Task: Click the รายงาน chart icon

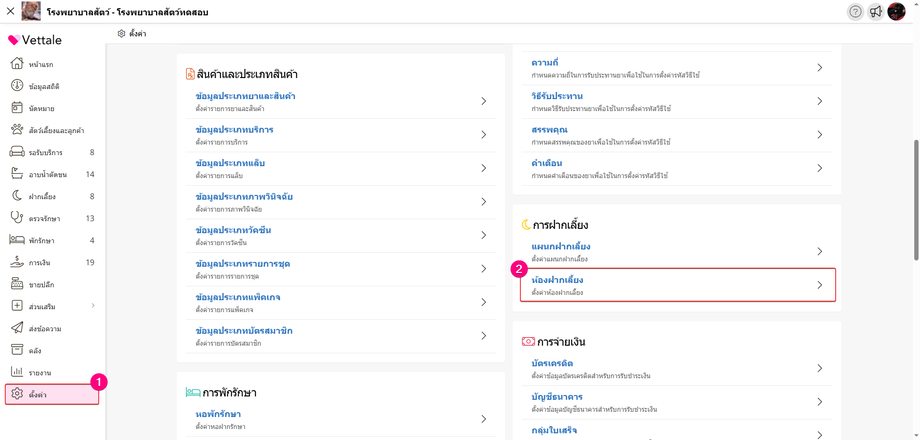Action: point(17,372)
